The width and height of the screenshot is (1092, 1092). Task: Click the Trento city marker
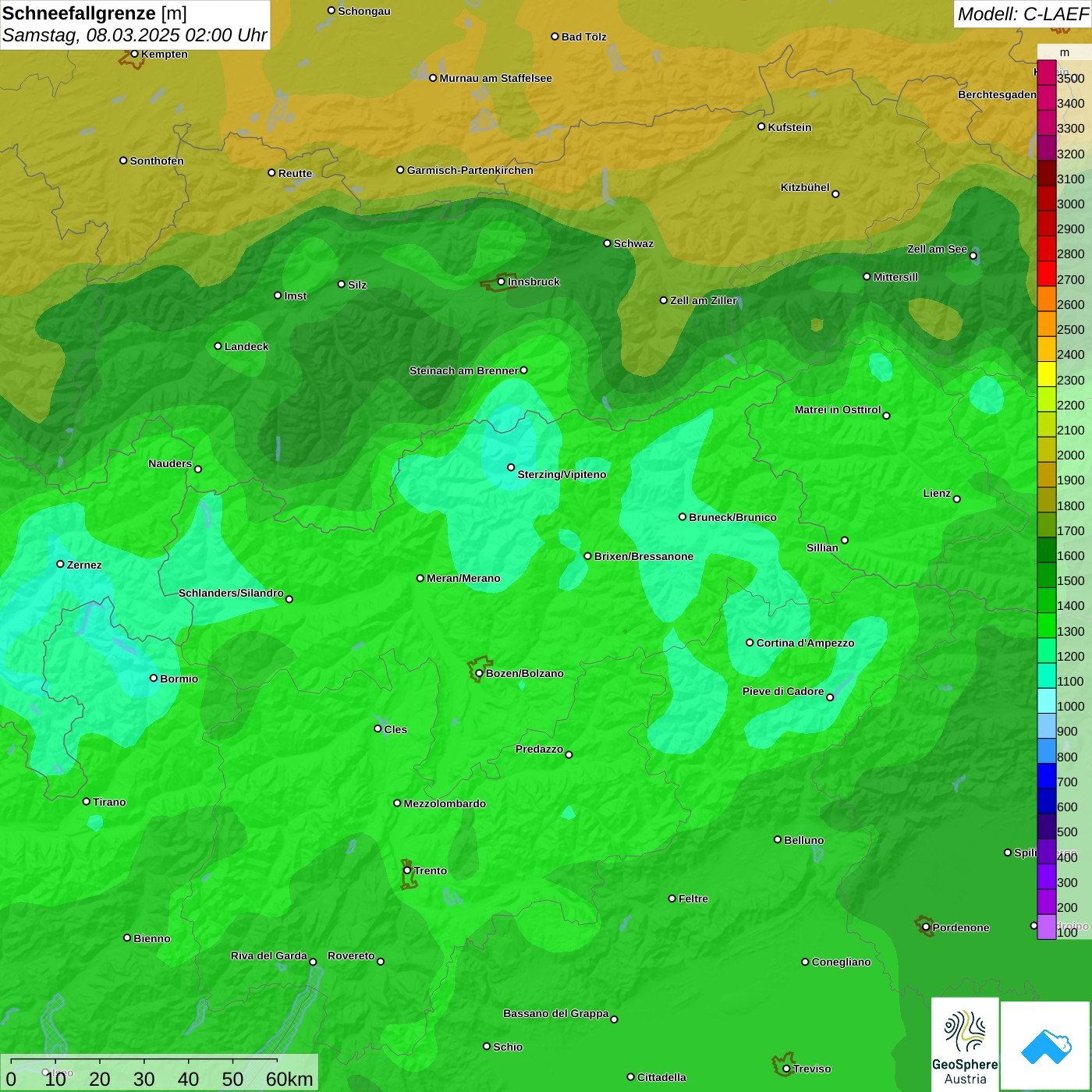[x=407, y=870]
